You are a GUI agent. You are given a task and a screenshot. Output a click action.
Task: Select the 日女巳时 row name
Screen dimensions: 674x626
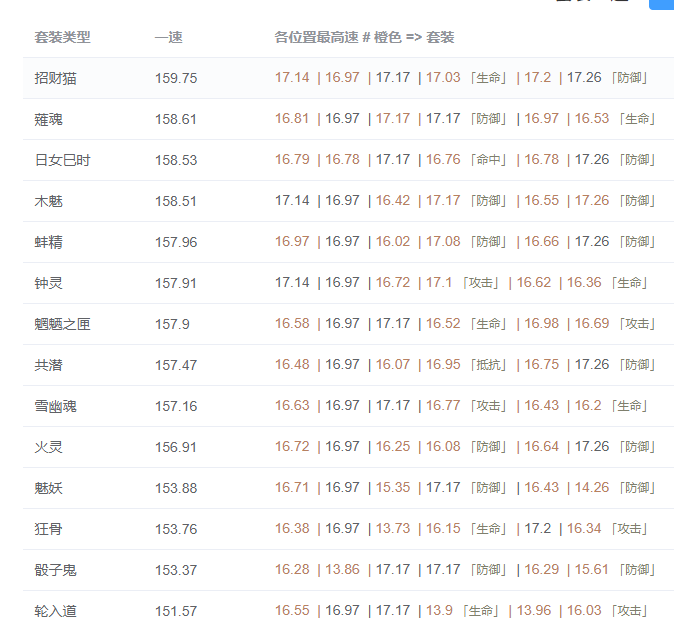(x=62, y=160)
